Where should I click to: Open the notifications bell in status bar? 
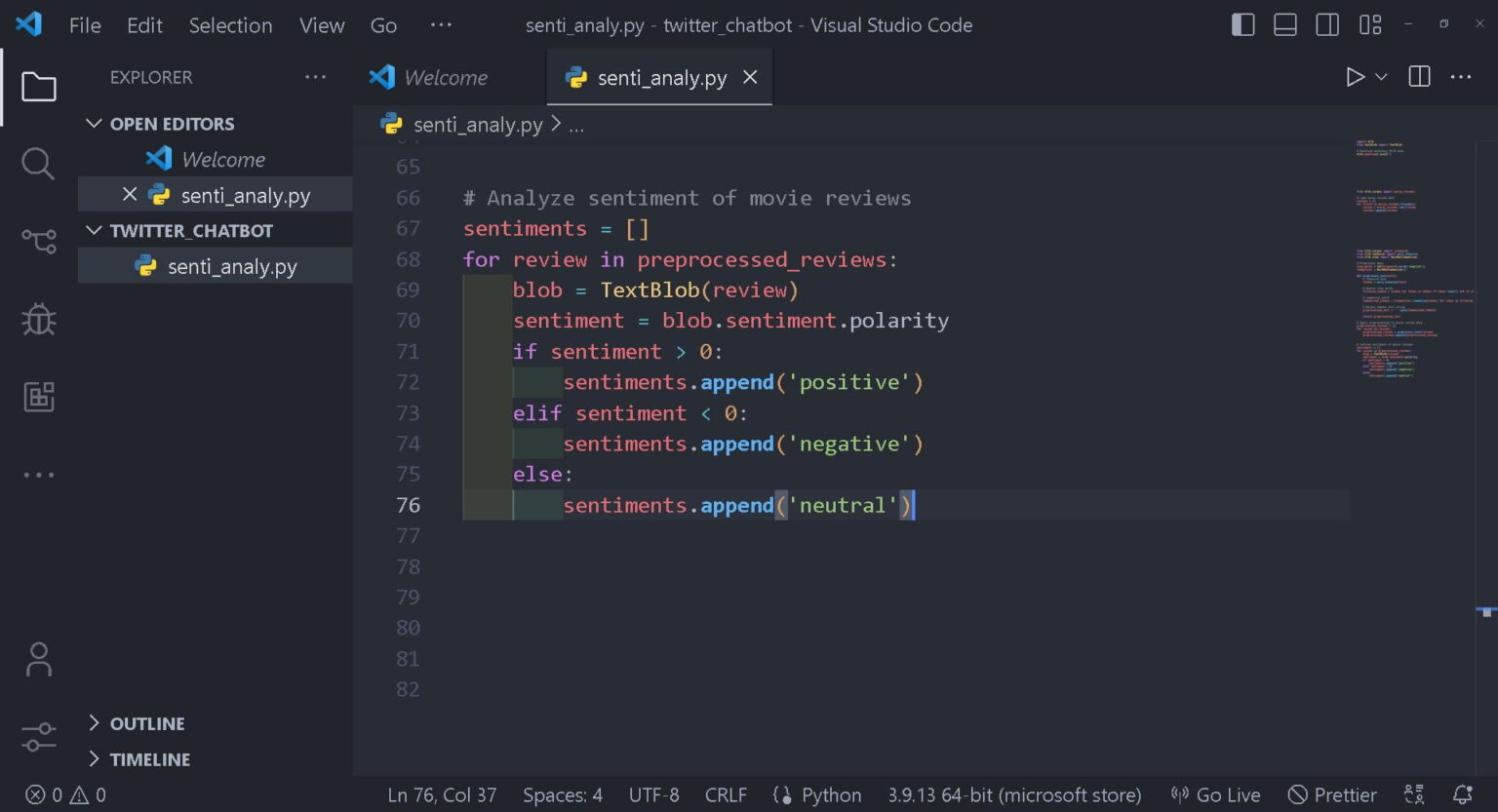pos(1462,795)
